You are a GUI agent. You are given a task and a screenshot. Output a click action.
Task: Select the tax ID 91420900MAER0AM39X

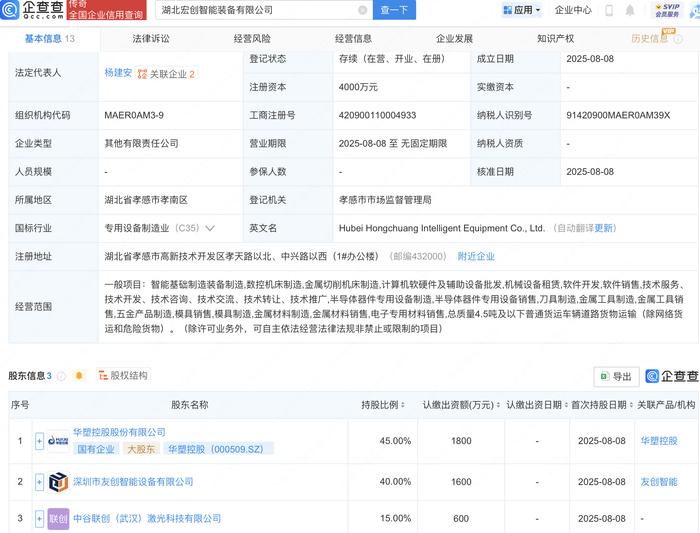(618, 115)
